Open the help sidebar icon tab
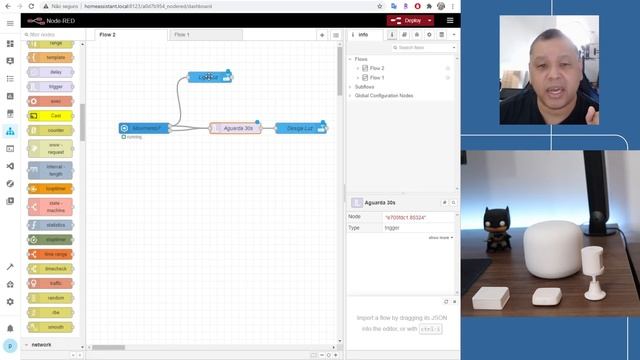 tap(404, 35)
